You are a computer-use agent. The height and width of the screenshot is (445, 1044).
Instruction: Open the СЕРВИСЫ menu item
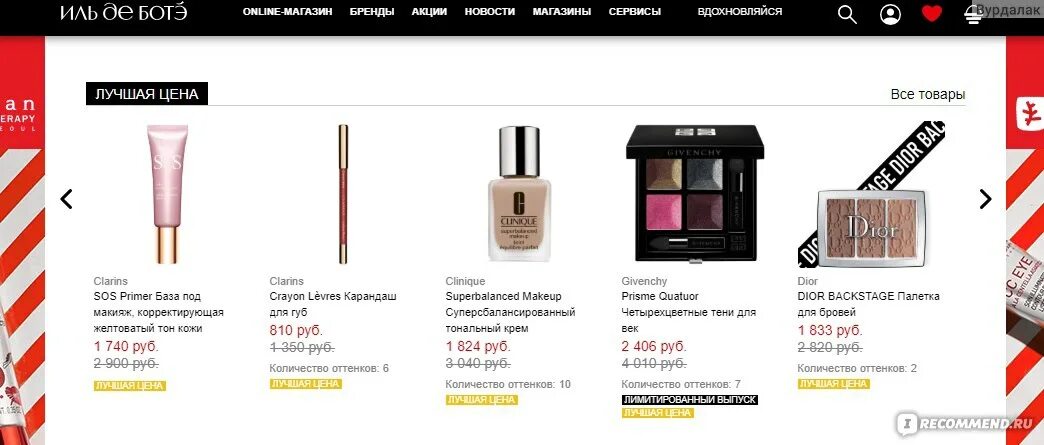tap(635, 11)
